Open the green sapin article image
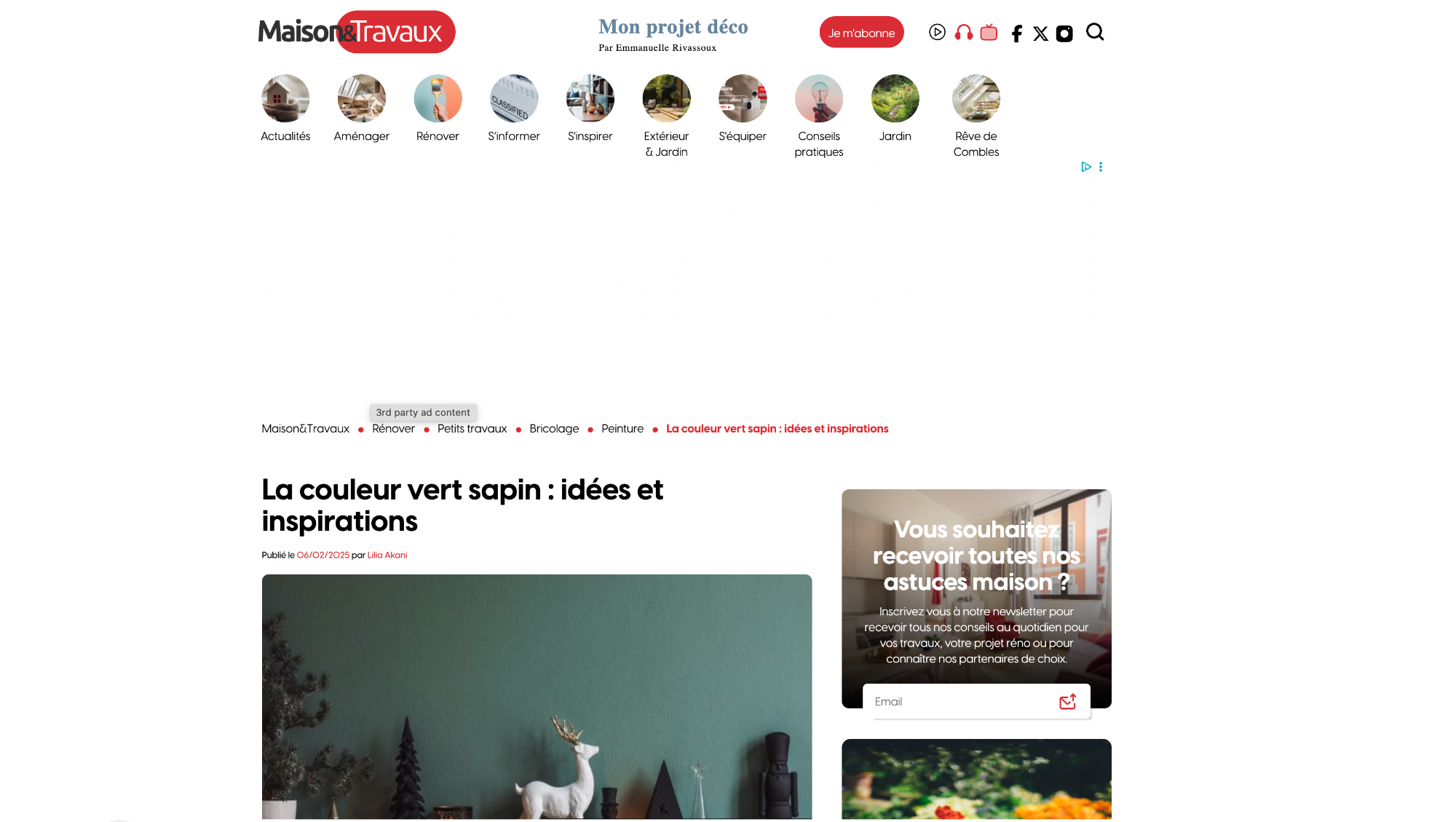The width and height of the screenshot is (1456, 822). click(x=537, y=697)
